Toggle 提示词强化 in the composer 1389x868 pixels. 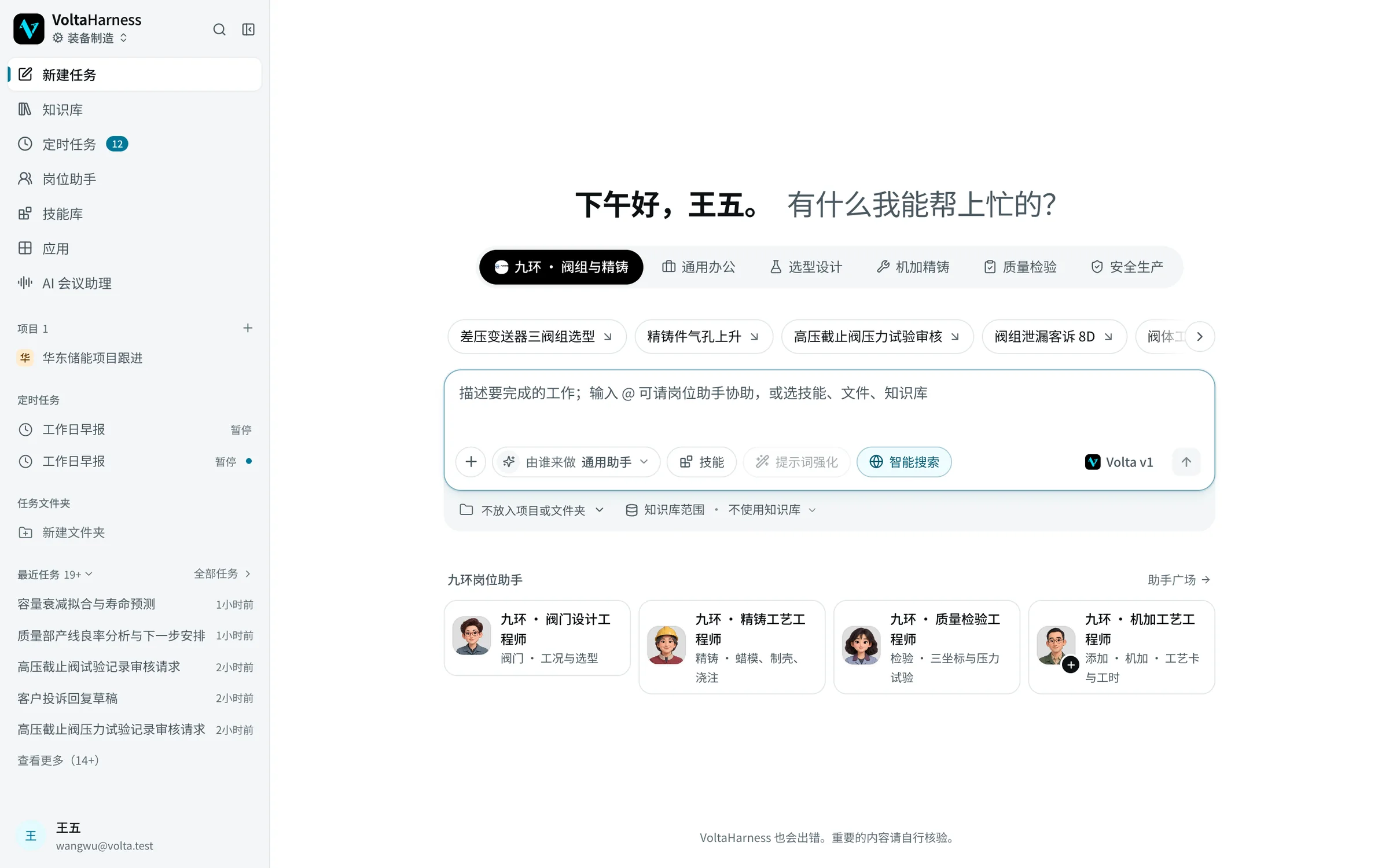(x=796, y=462)
